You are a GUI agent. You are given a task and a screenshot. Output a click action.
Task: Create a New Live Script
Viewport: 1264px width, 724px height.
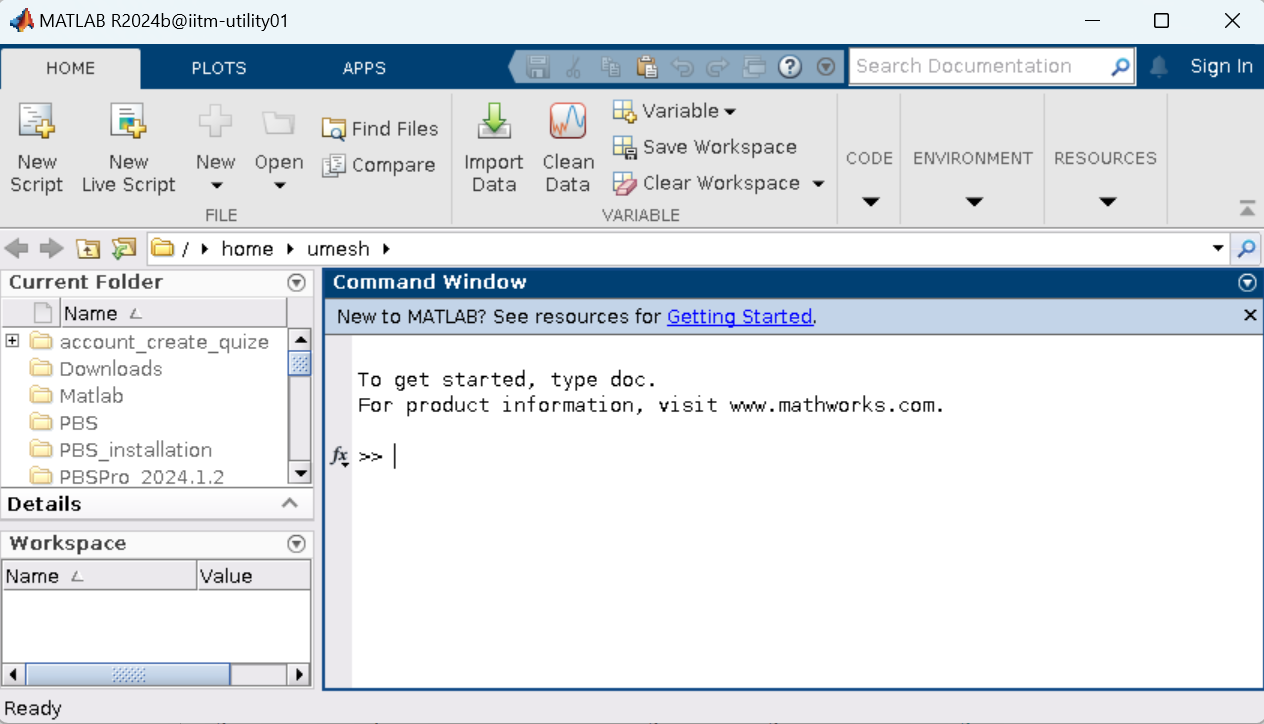(x=128, y=147)
